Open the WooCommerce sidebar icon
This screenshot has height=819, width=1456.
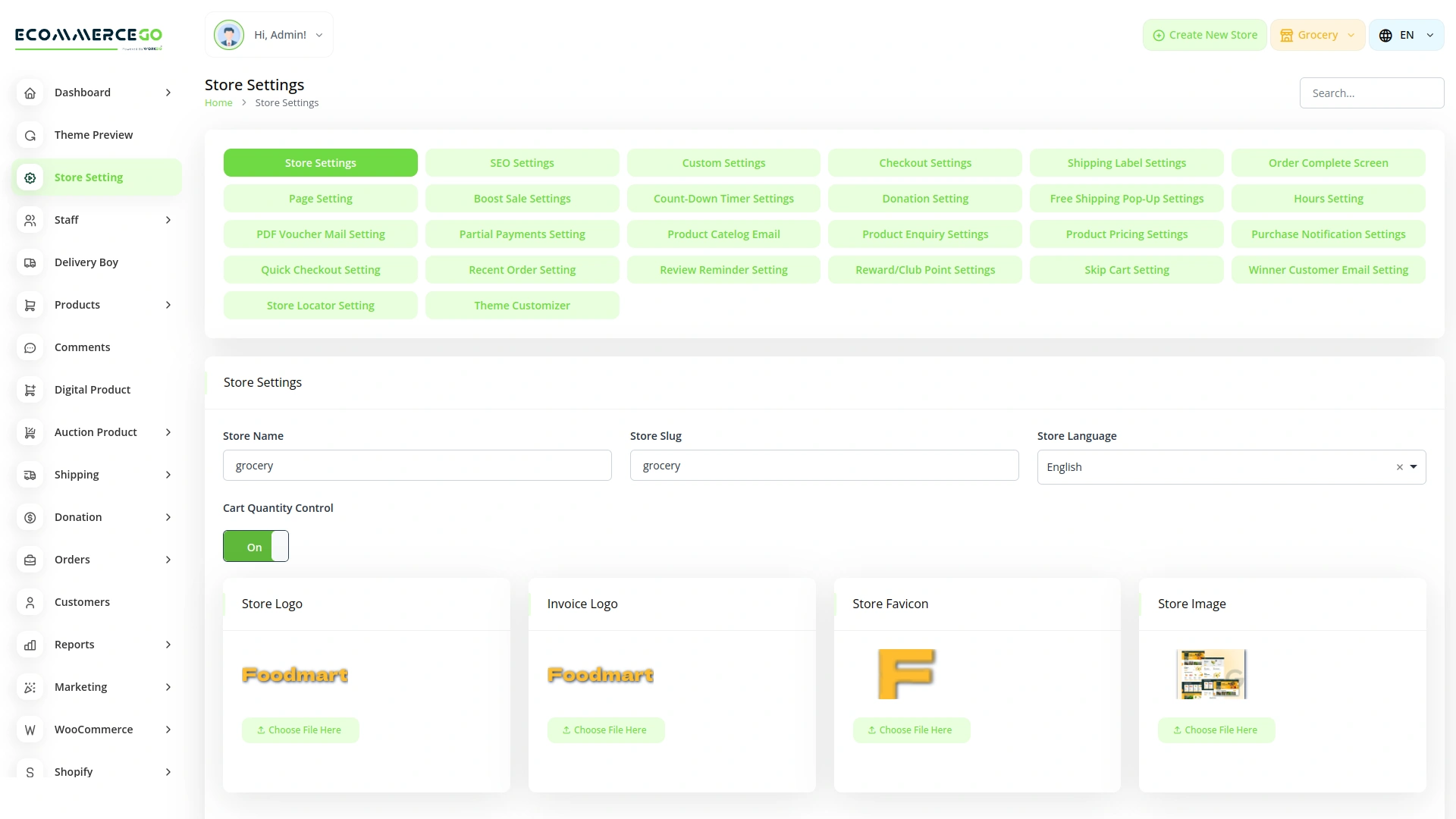(x=30, y=730)
